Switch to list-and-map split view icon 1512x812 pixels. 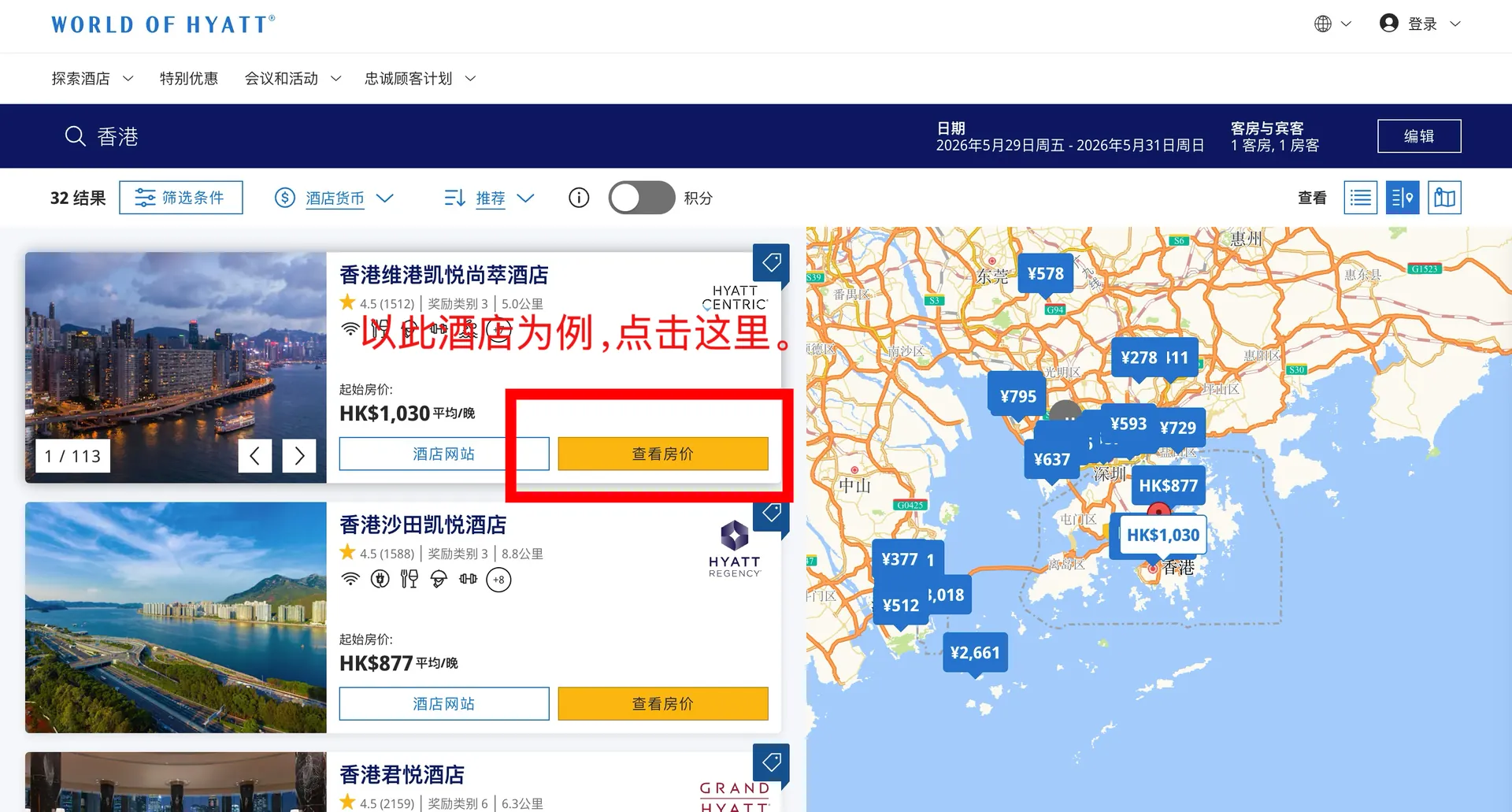(1403, 198)
